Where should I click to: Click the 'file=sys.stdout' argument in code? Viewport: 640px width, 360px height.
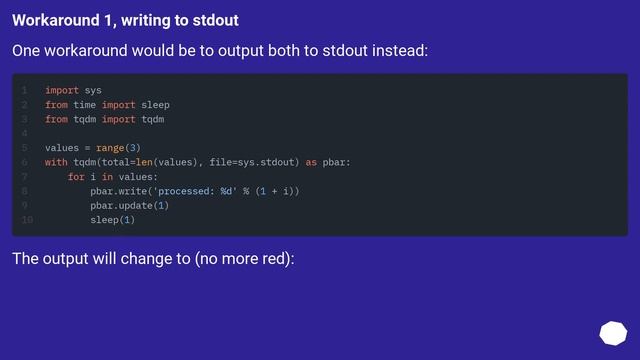pyautogui.click(x=252, y=162)
